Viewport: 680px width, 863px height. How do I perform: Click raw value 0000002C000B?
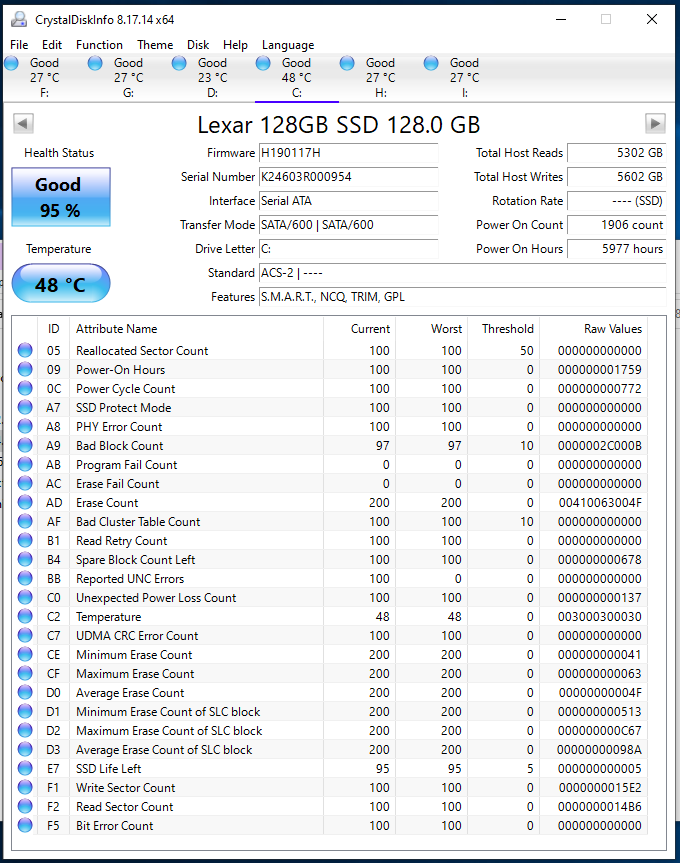pyautogui.click(x=600, y=446)
